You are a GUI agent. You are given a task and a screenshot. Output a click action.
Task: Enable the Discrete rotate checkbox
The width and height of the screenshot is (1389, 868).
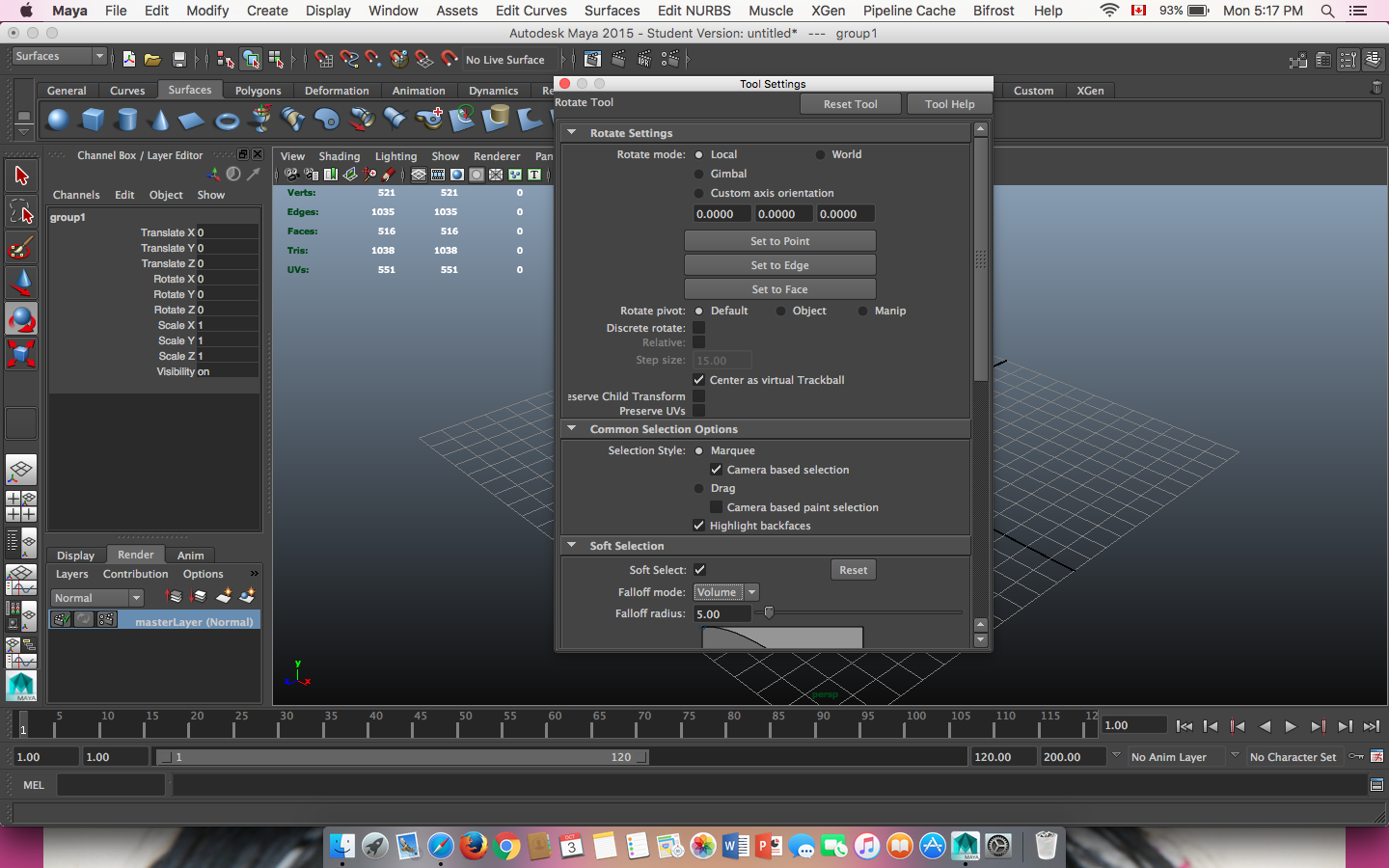(699, 328)
